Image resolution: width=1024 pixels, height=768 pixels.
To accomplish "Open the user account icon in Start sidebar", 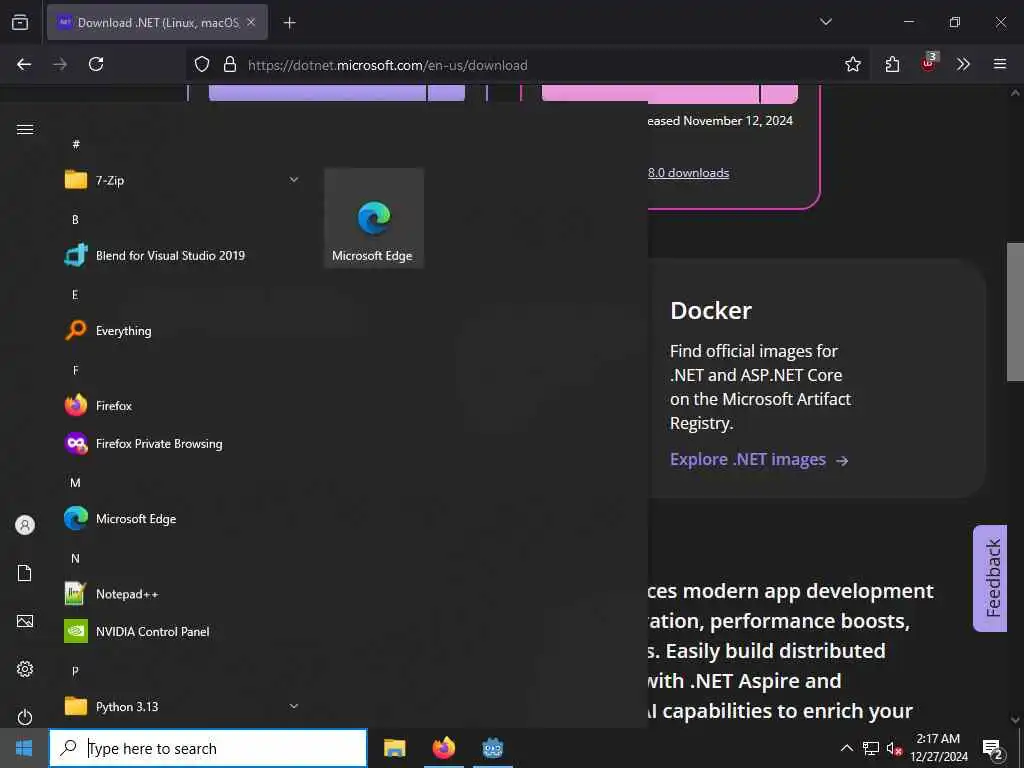I will [x=25, y=525].
